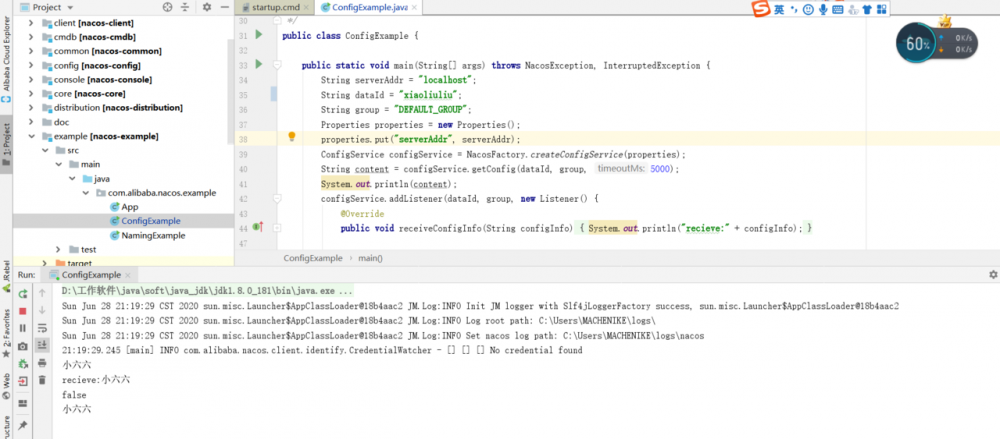Screen dimensions: 1000x439
Task: Collapse the example [nacos-example] module
Action: click(x=30, y=137)
